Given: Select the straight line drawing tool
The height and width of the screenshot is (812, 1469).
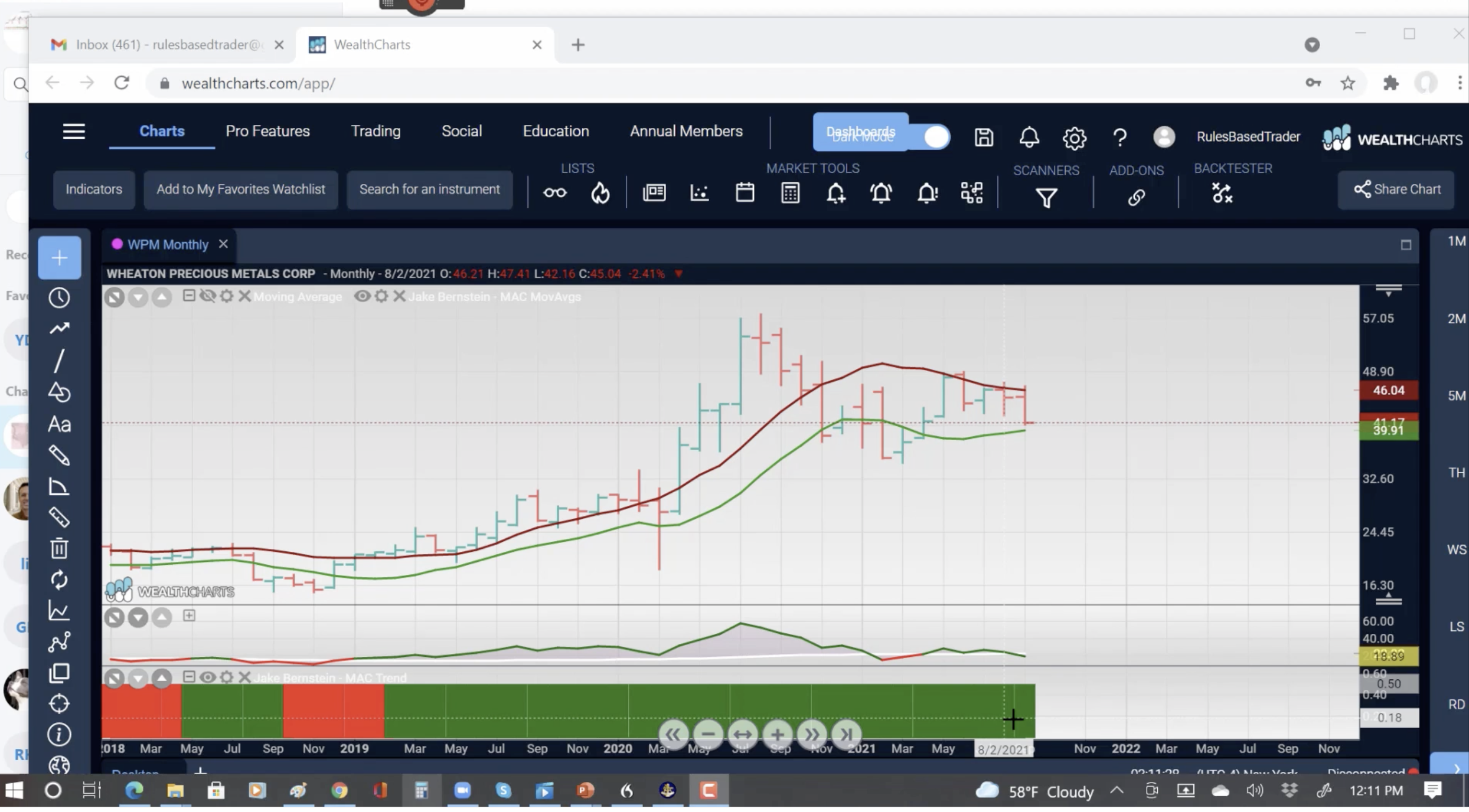Looking at the screenshot, I should click(x=59, y=361).
